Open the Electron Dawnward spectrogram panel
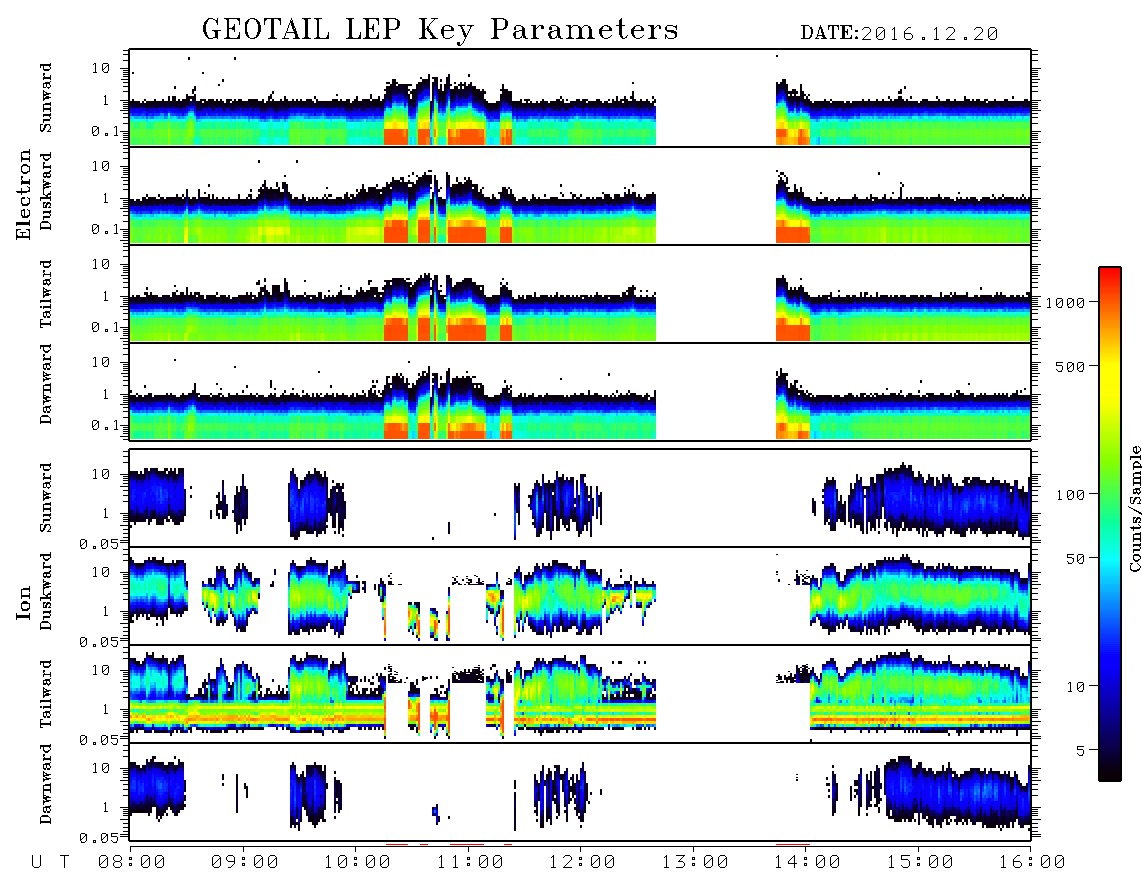This screenshot has height=880, width=1142. (580, 391)
